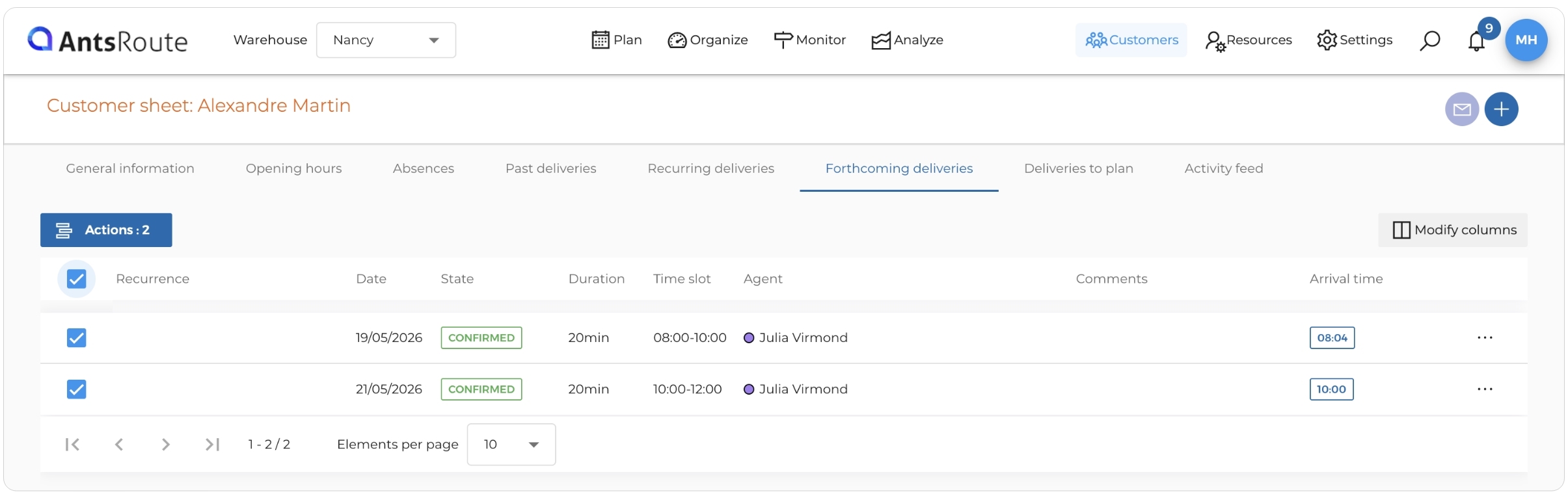Open notifications bell icon
This screenshot has width=1568, height=498.
coord(1476,42)
